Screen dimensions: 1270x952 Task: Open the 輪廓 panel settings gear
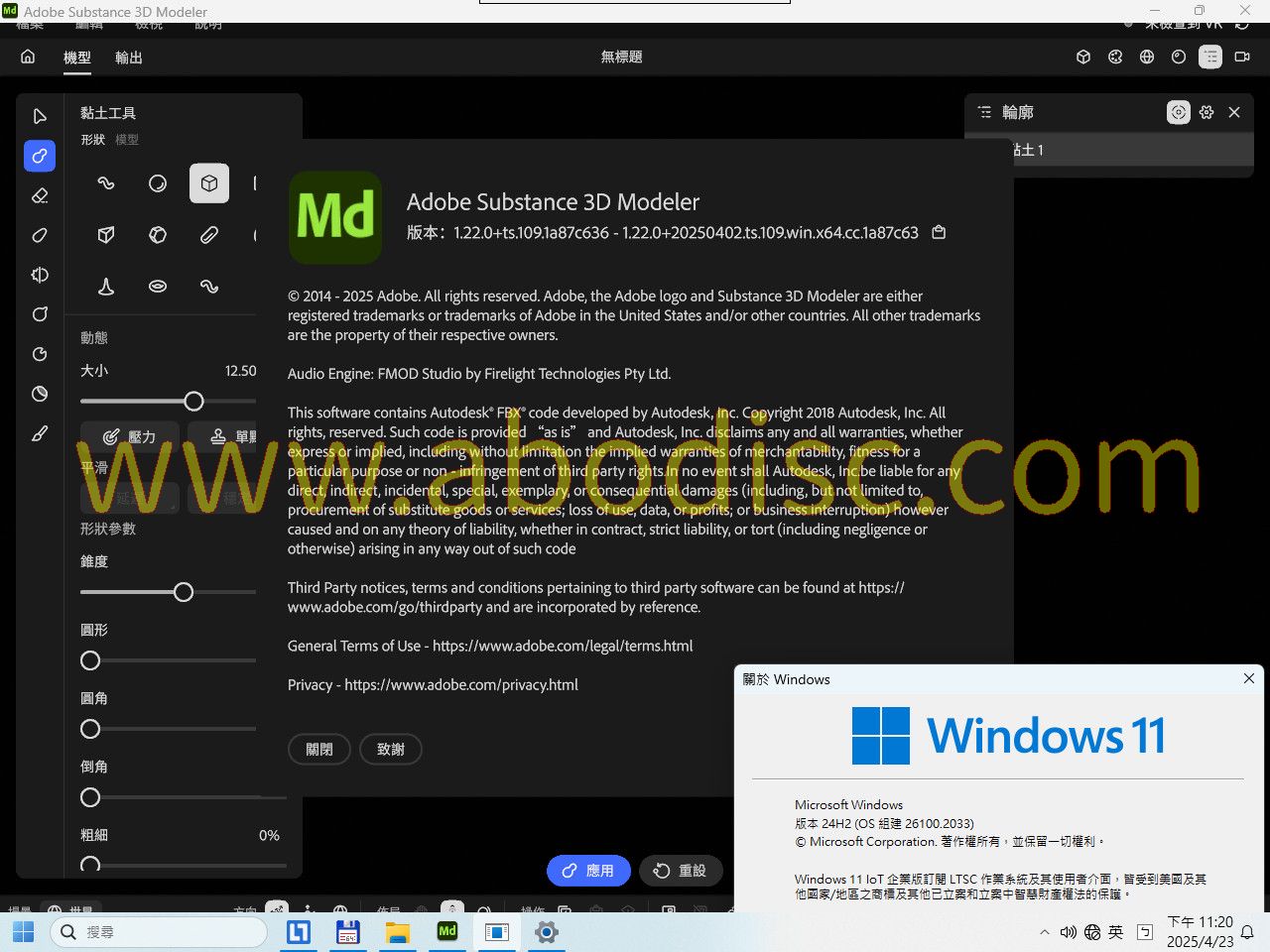point(1206,112)
